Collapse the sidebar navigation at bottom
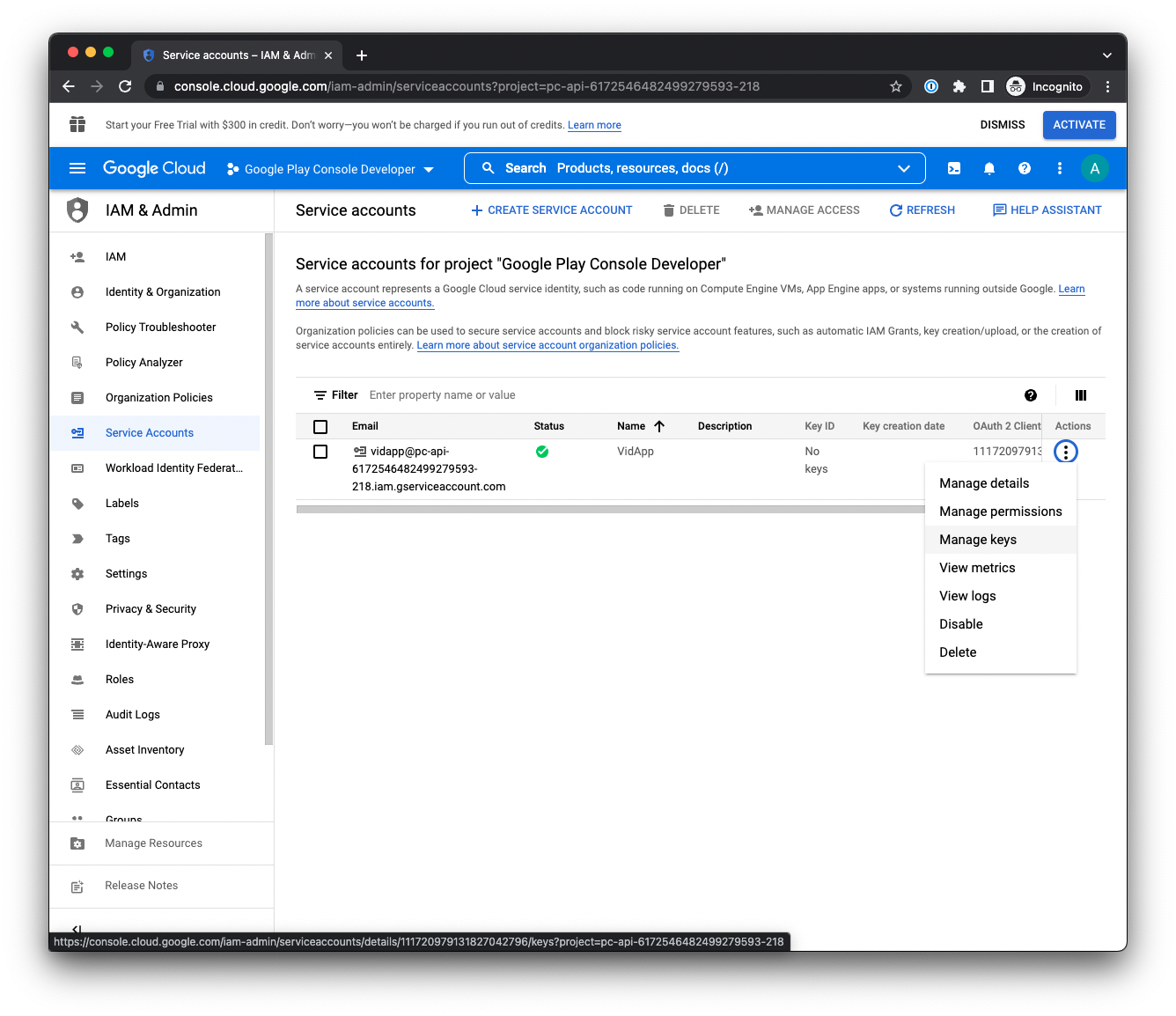 click(x=77, y=929)
